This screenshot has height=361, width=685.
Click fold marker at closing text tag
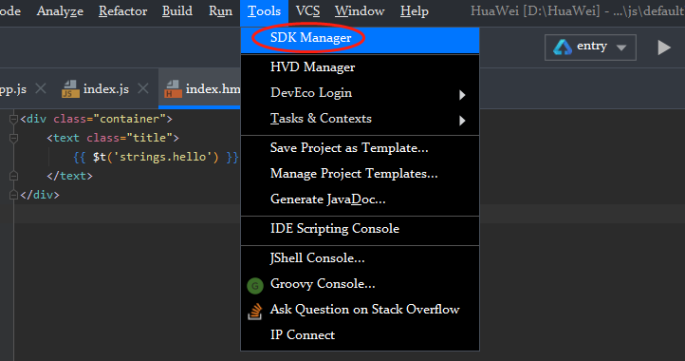[14, 176]
